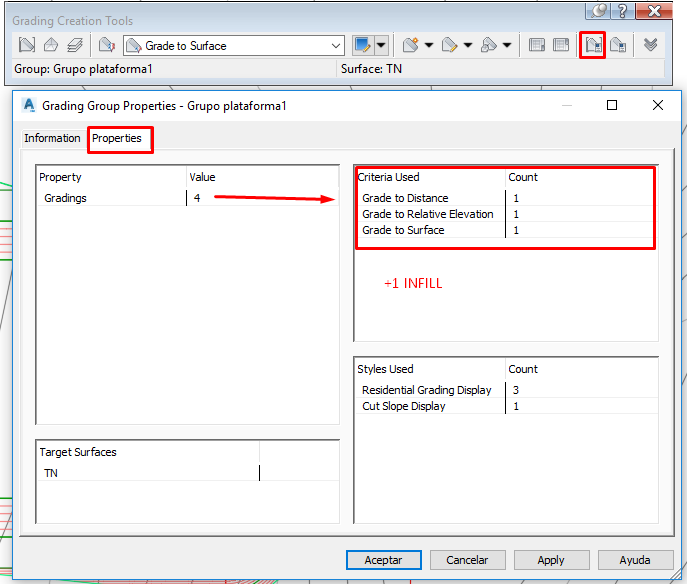The image size is (687, 584).
Task: Click the Group: Grupo plataforma1 status text
Action: tap(83, 69)
